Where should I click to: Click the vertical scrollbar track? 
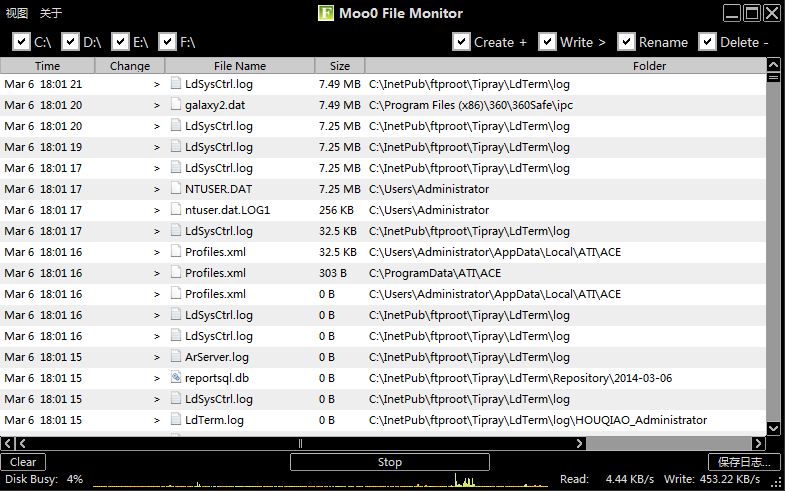coord(773,252)
